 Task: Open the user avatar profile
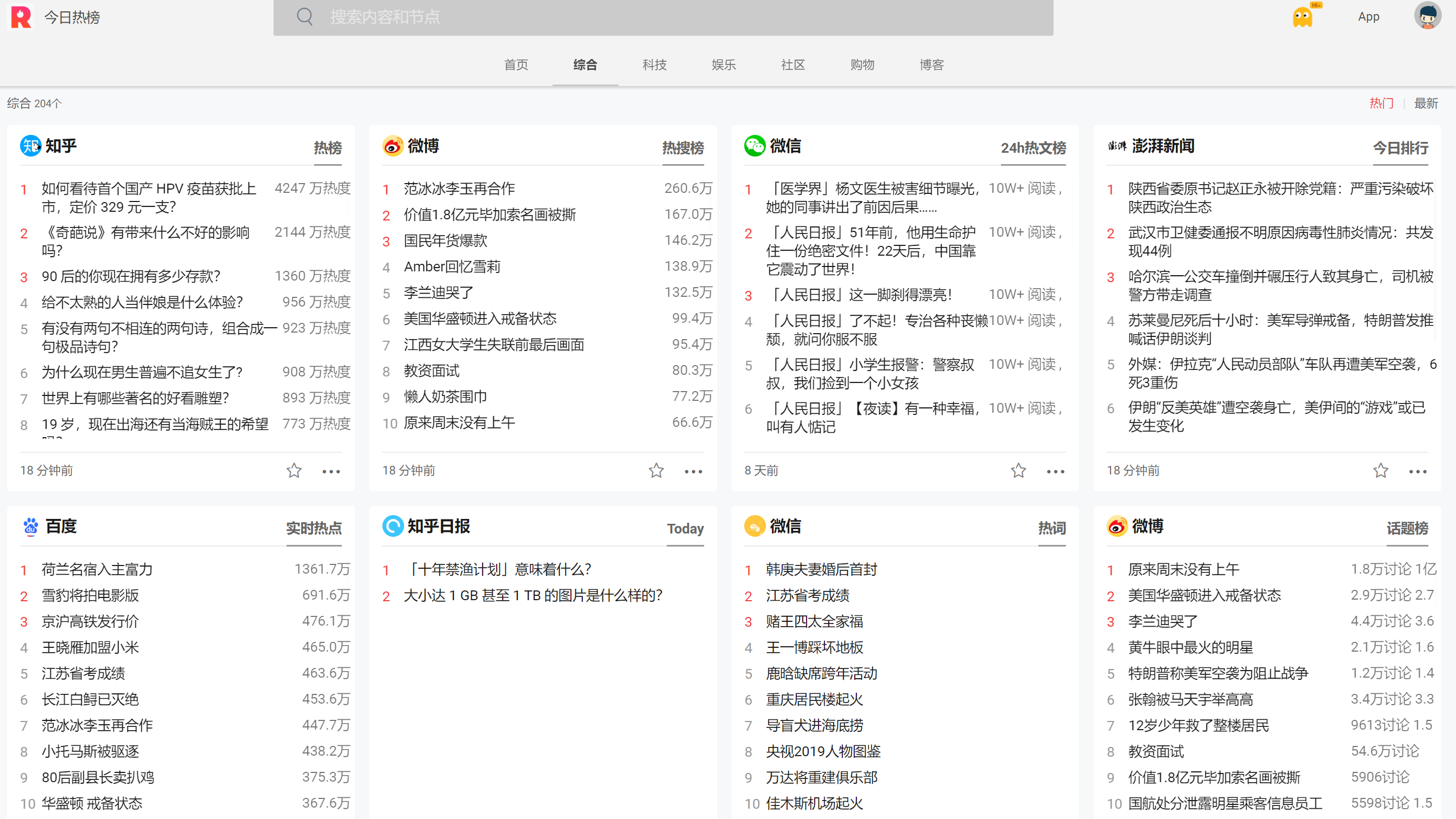pyautogui.click(x=1427, y=16)
